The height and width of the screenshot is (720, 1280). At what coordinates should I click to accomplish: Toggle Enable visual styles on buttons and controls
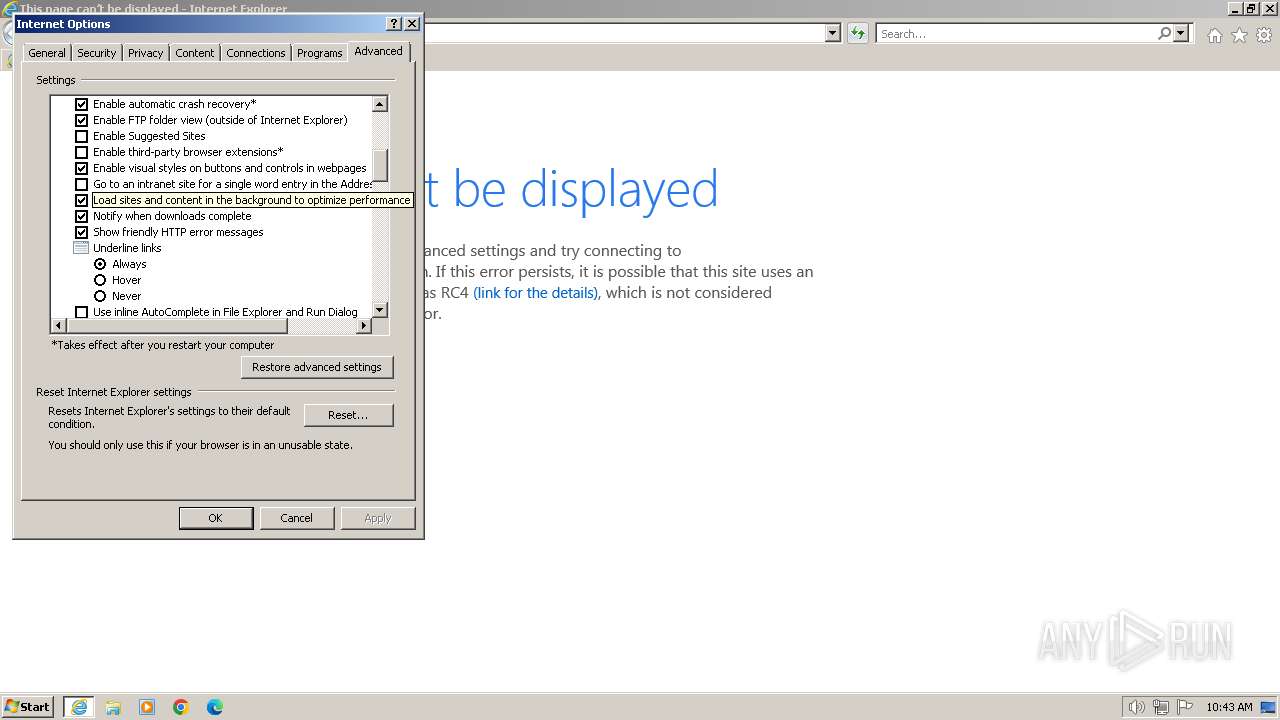[x=82, y=168]
